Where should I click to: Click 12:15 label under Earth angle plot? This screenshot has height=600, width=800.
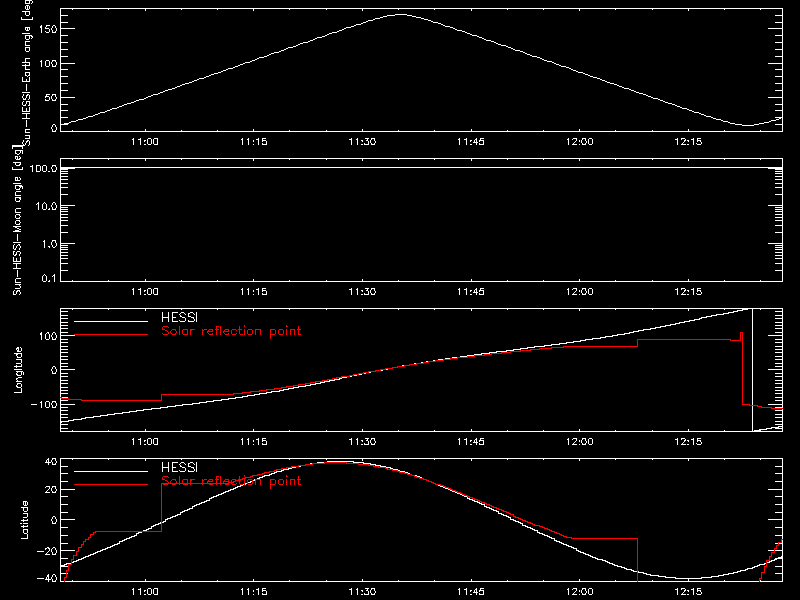688,141
